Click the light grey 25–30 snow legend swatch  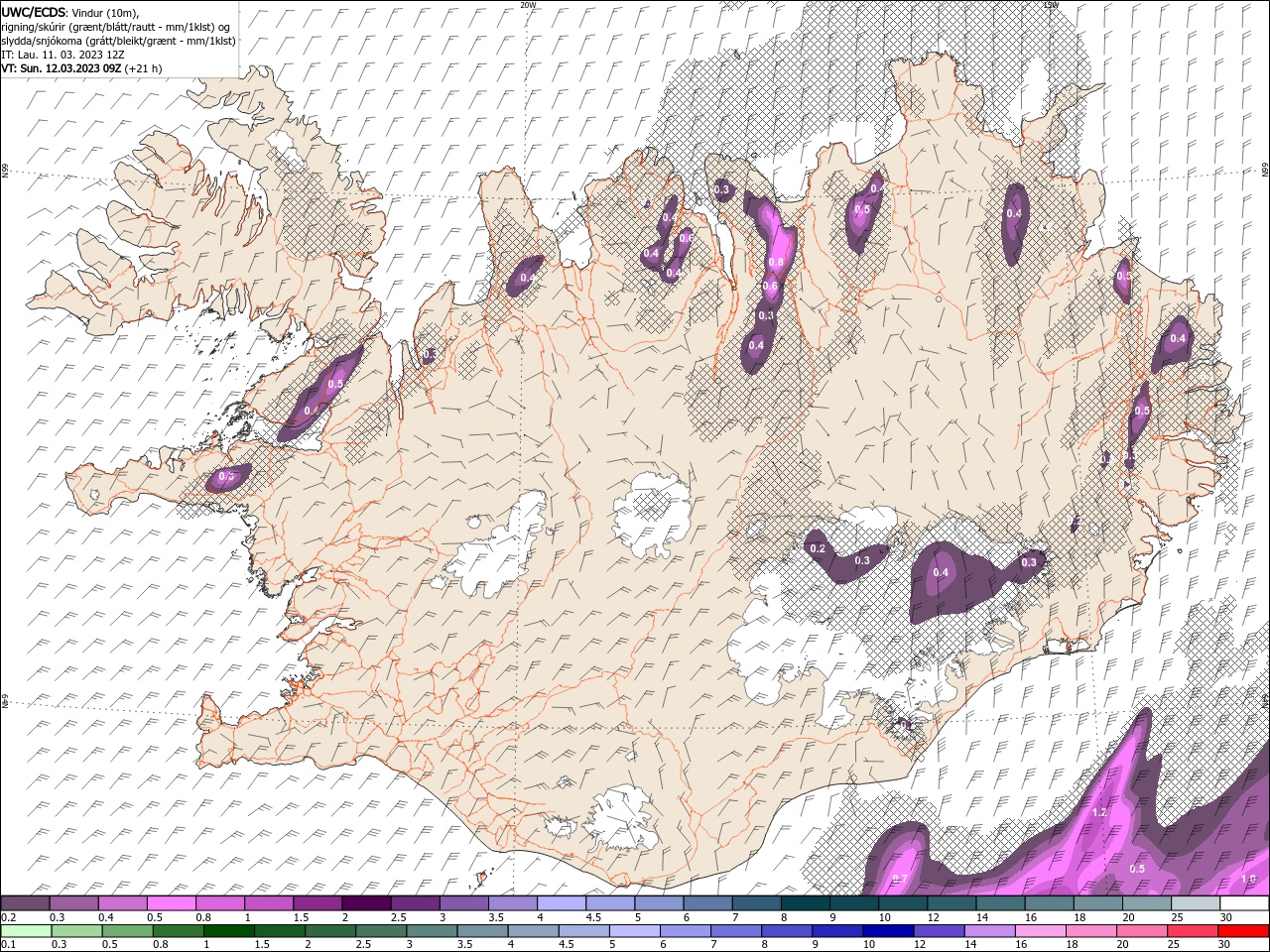pyautogui.click(x=1195, y=903)
